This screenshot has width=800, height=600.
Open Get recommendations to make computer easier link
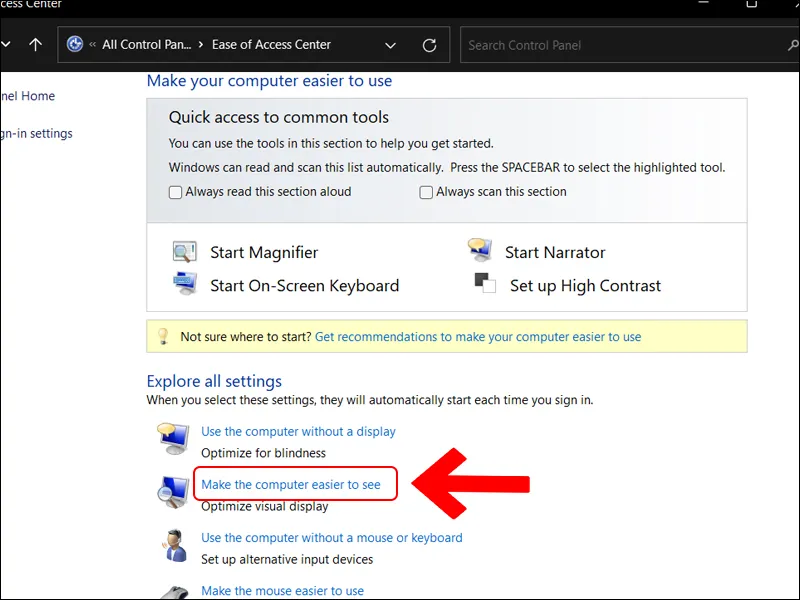click(478, 337)
